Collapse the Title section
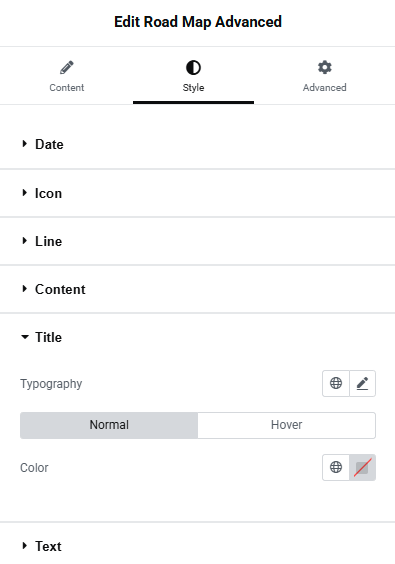 tap(198, 337)
